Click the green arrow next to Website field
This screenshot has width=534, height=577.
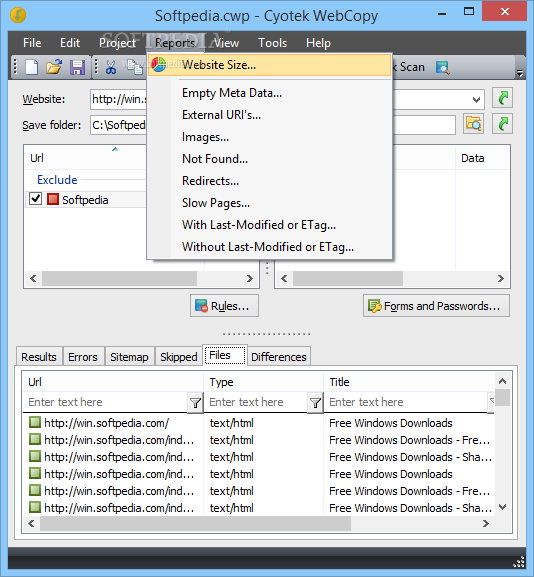502,98
